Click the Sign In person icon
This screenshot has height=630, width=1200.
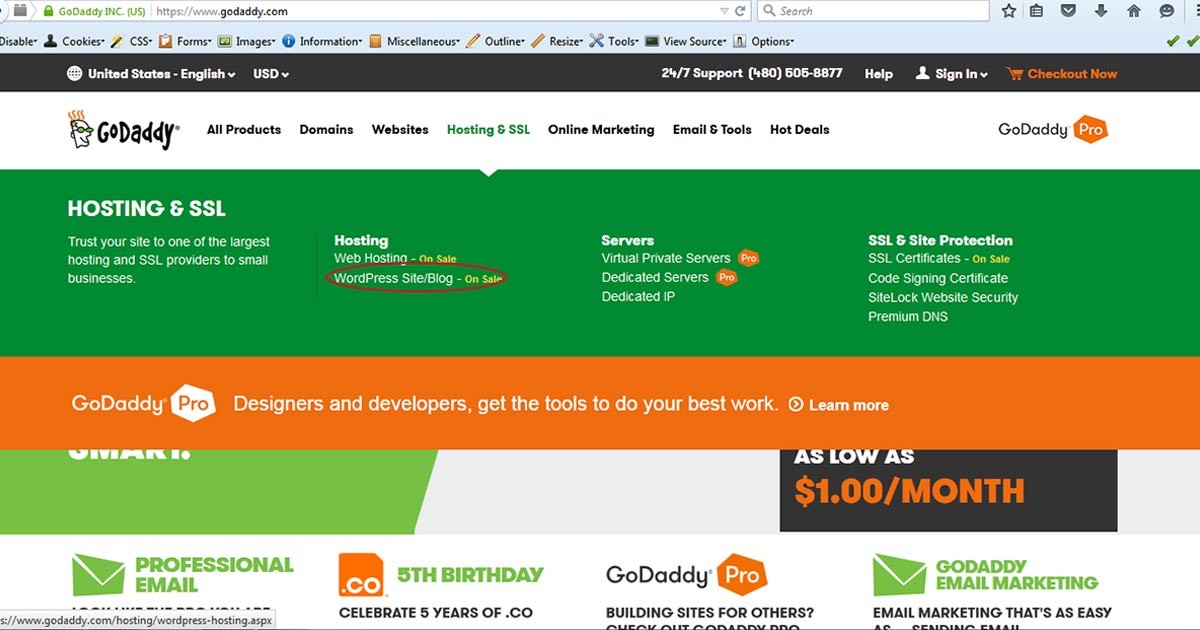tap(923, 74)
